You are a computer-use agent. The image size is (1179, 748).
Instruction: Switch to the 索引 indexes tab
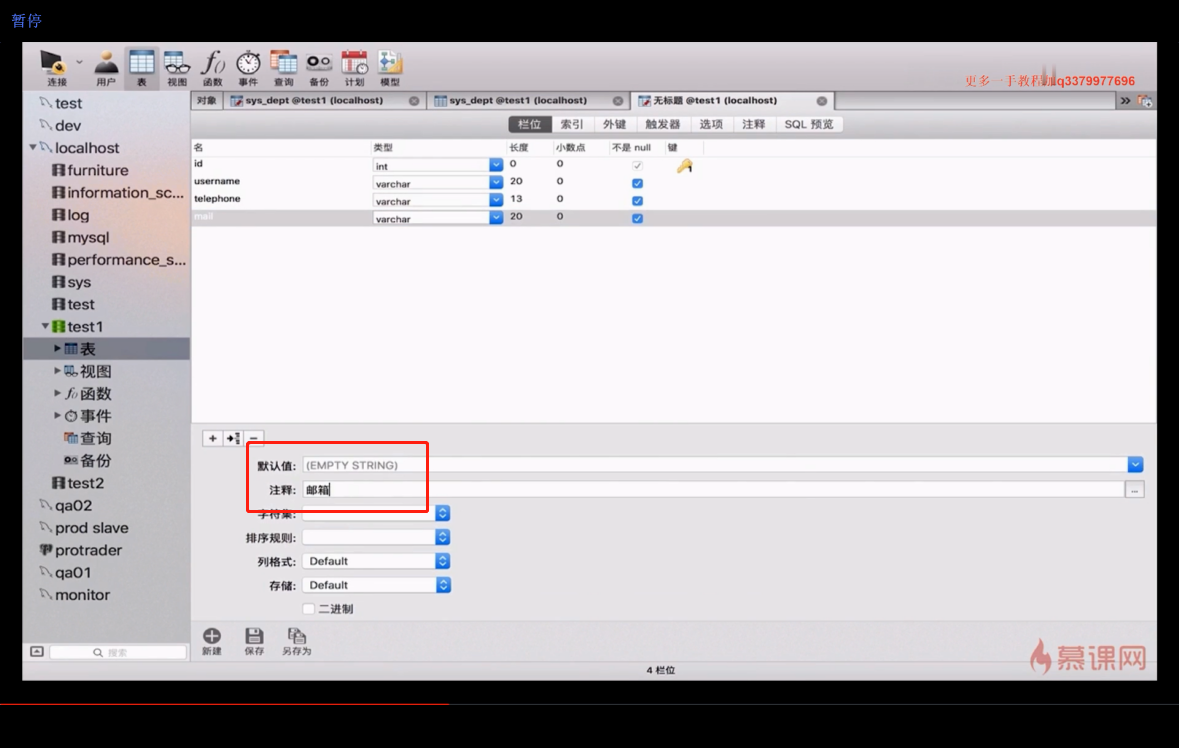point(572,124)
